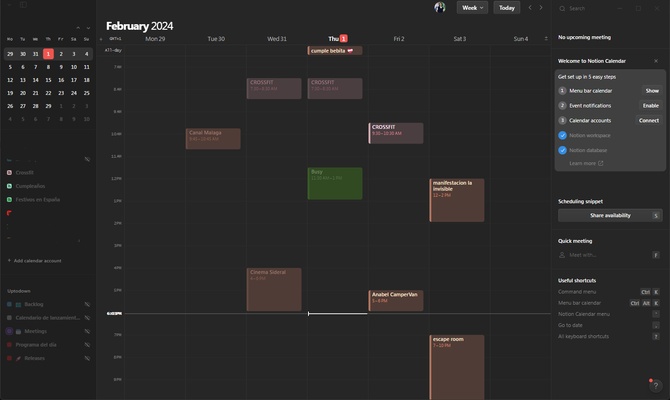Open the Anabel CamperVan event
Viewport: 670px width, 400px height.
click(396, 300)
